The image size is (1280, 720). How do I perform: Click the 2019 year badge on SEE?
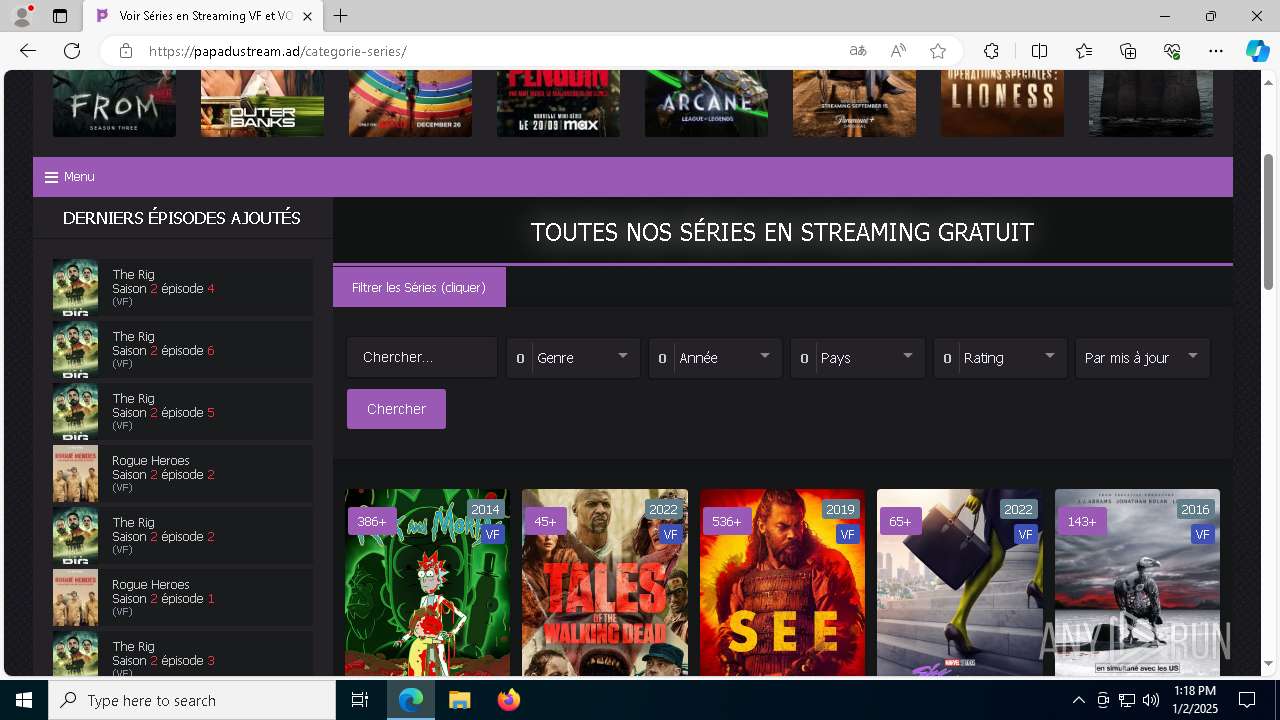[840, 510]
